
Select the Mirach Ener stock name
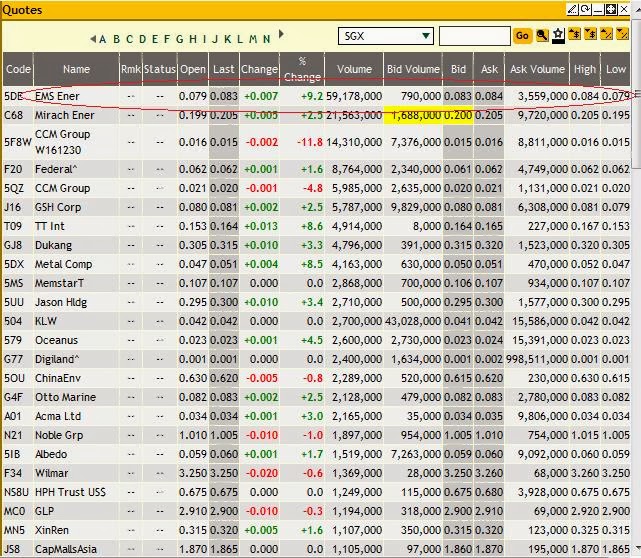(x=65, y=115)
